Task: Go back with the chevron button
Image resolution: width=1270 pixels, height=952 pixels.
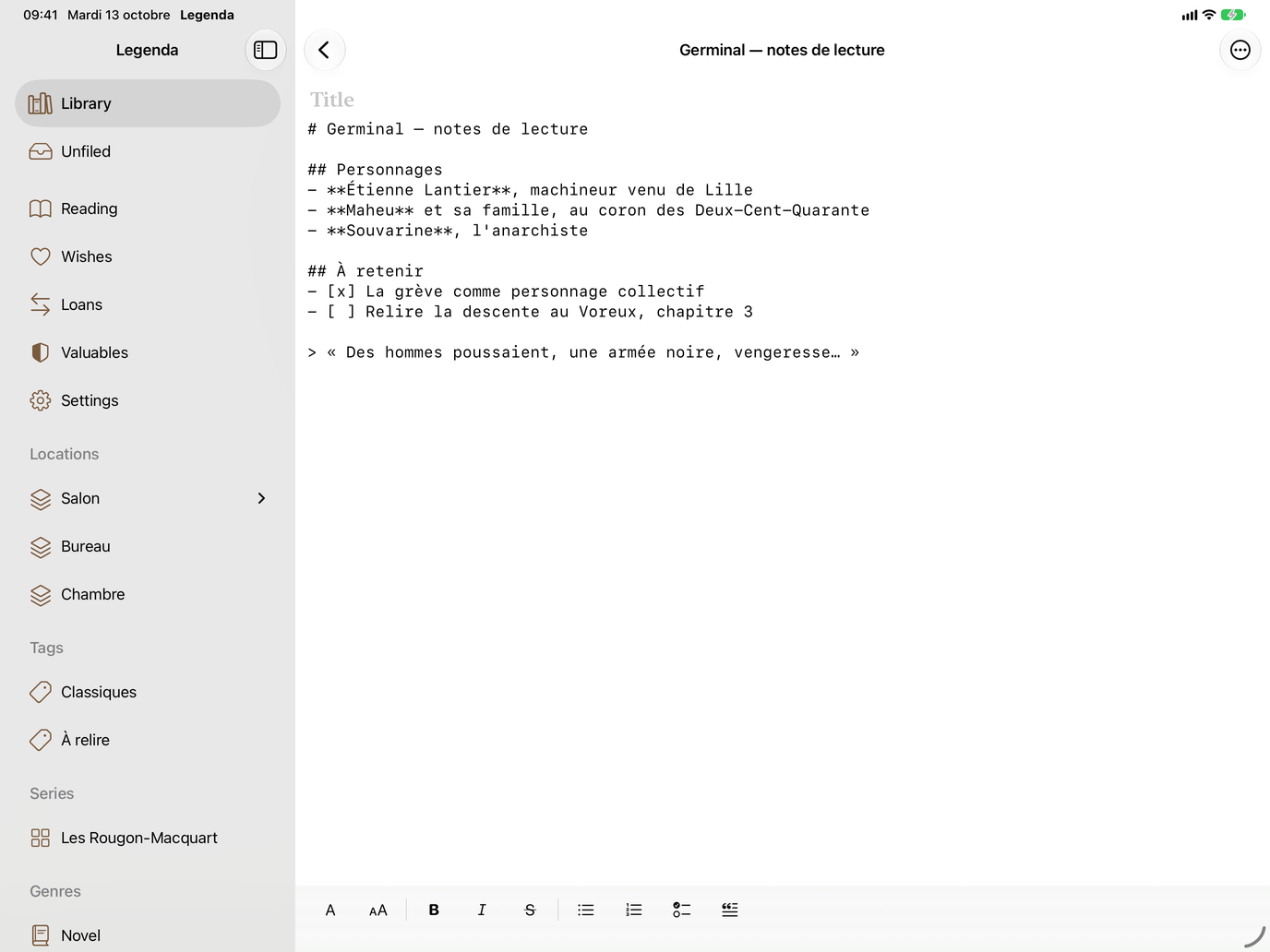Action: 324,50
